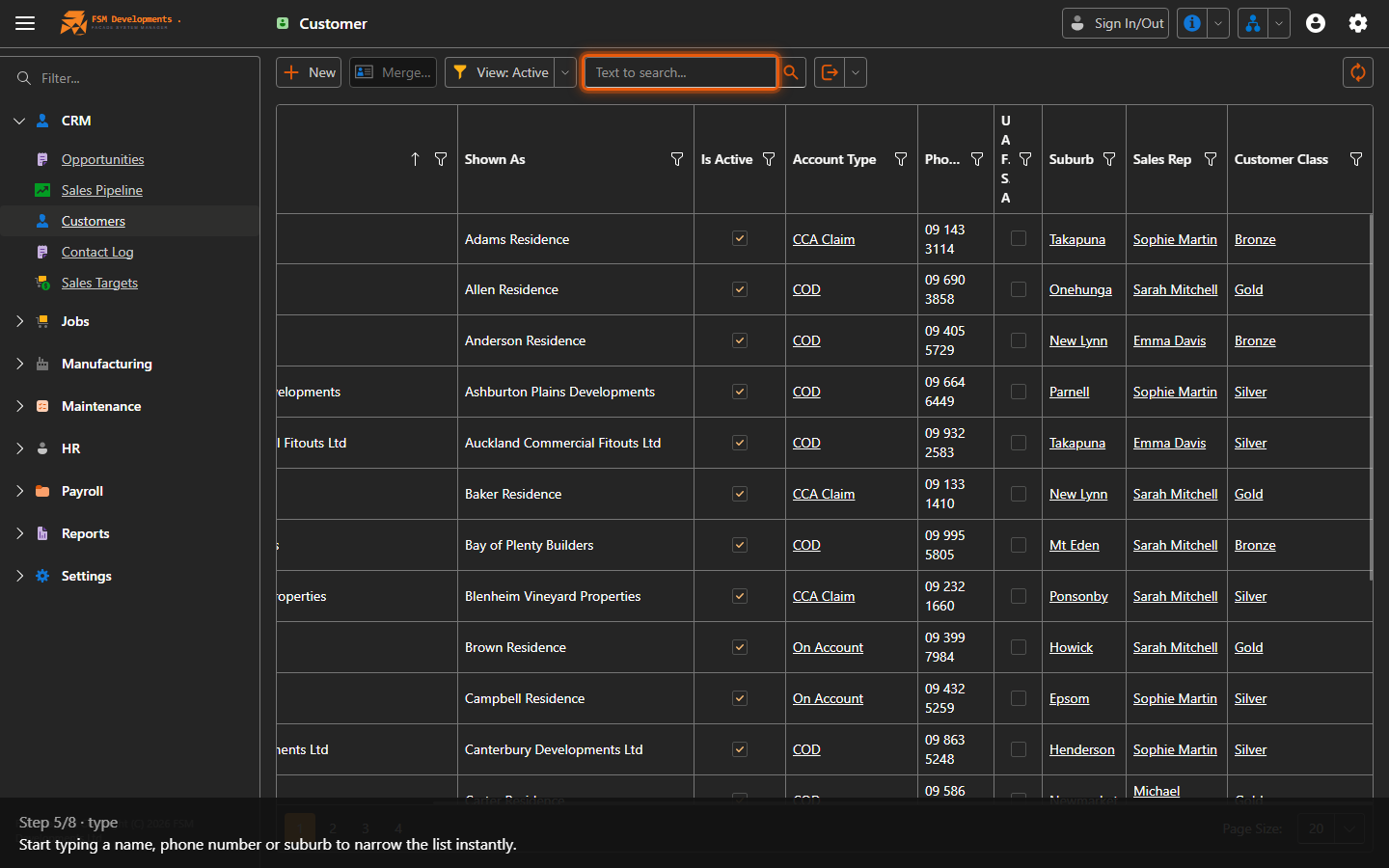Collapse the CRM tree section

click(x=19, y=121)
